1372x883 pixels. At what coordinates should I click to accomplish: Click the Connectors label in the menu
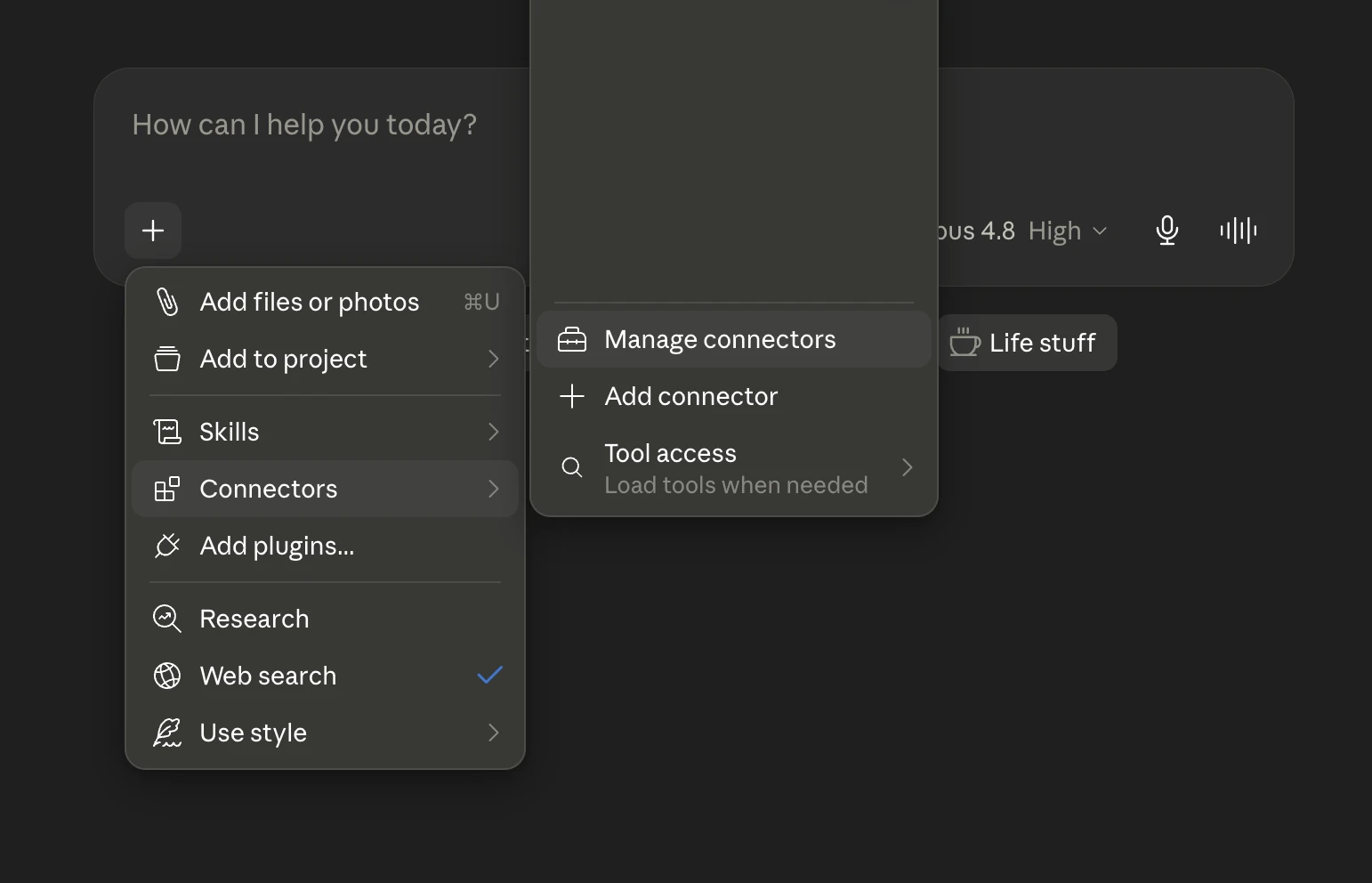click(269, 489)
